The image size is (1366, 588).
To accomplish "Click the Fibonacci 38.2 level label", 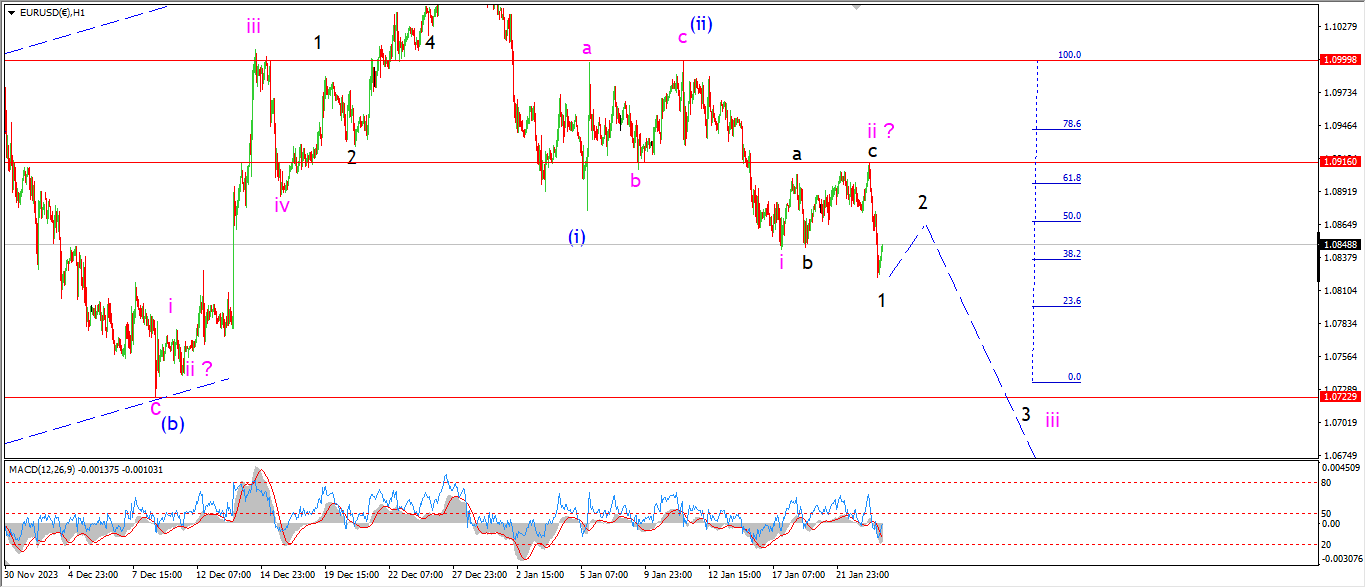I will click(x=1073, y=254).
